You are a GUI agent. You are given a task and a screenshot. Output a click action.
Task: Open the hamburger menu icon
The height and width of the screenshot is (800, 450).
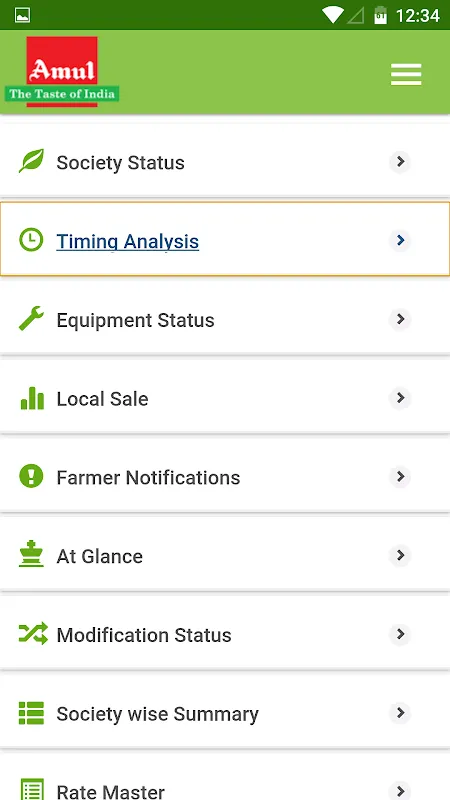pyautogui.click(x=406, y=74)
